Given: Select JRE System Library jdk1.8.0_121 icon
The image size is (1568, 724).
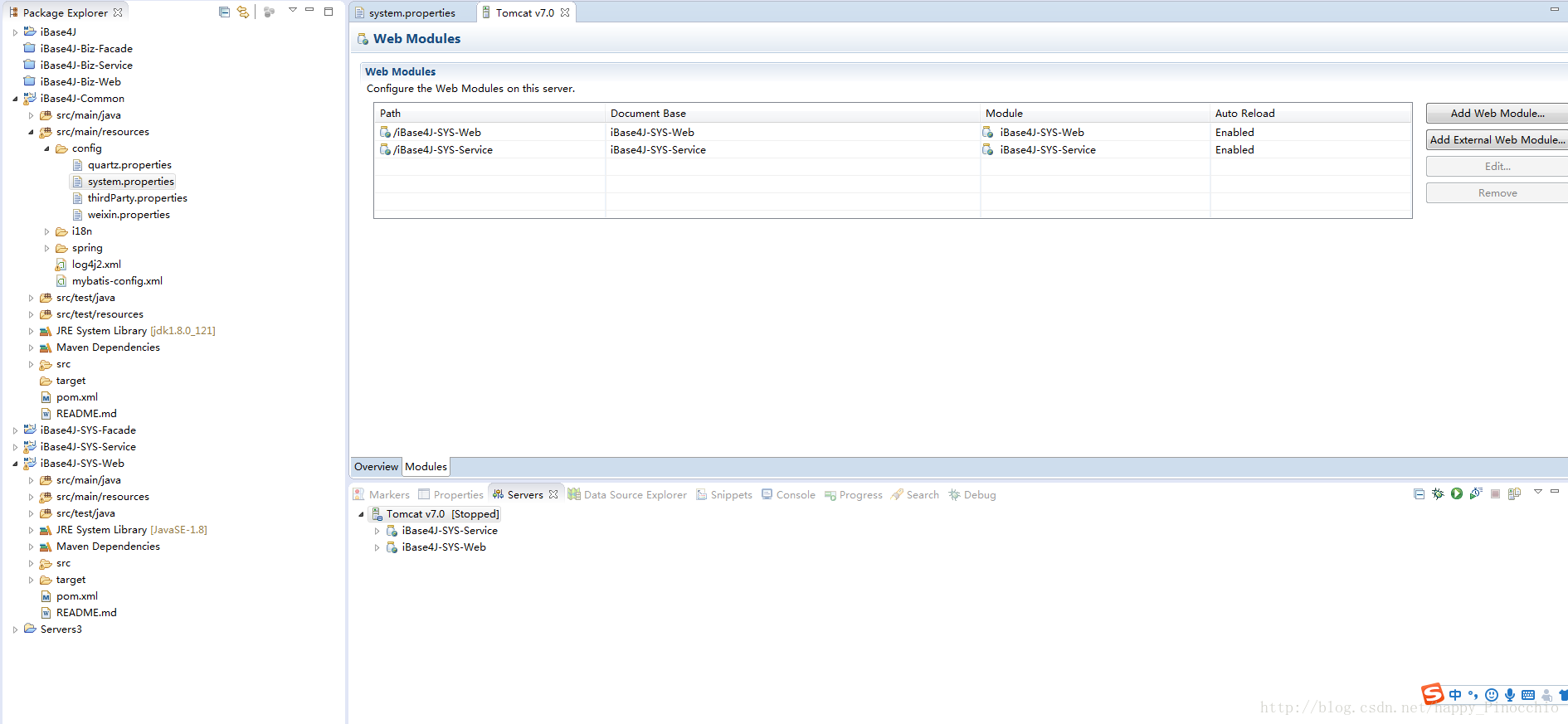Looking at the screenshot, I should pyautogui.click(x=46, y=331).
